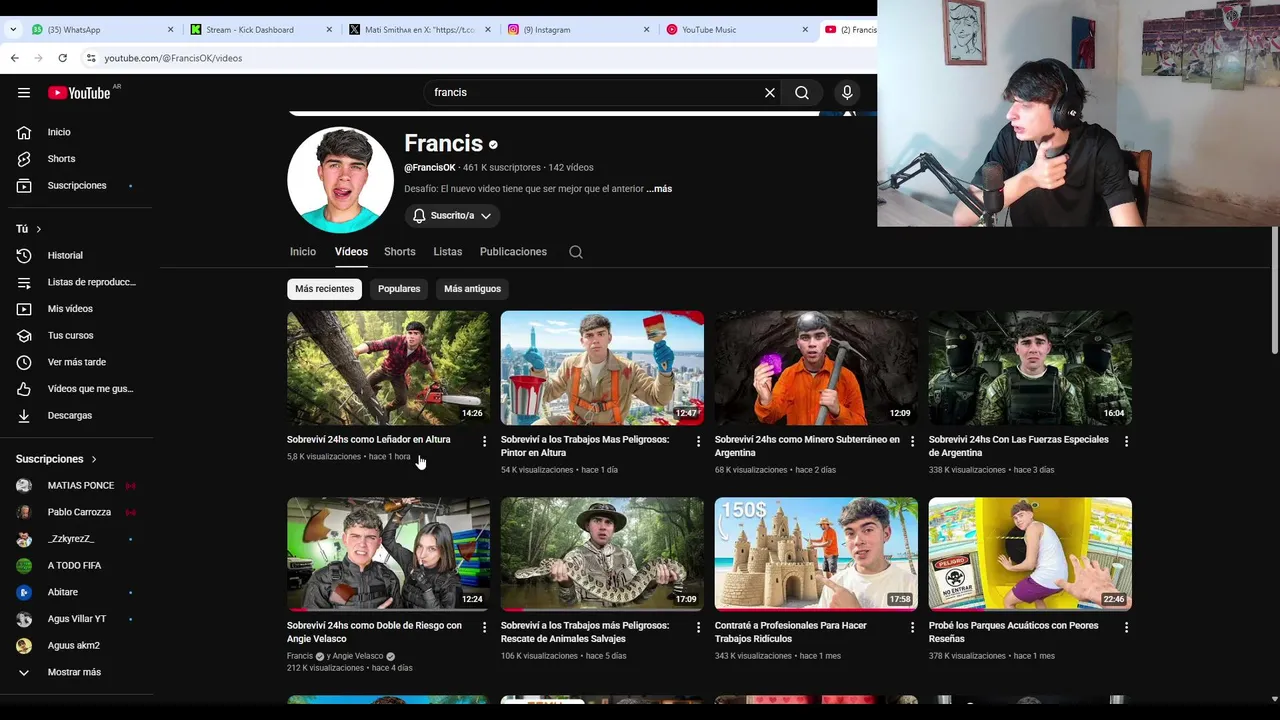Start voice search with the microphone icon

click(x=847, y=93)
